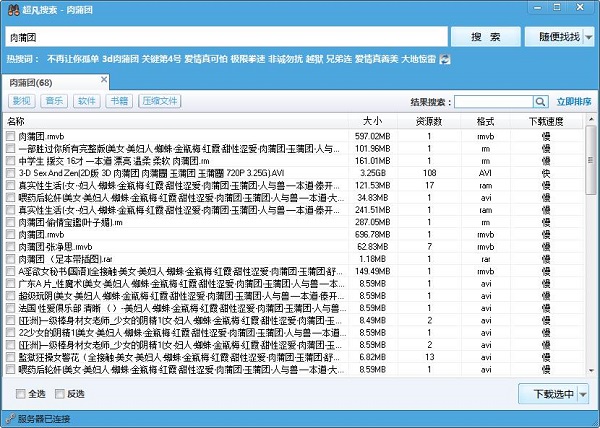The height and width of the screenshot is (428, 600).
Task: Sort by the 资源数 column header
Action: 429,121
